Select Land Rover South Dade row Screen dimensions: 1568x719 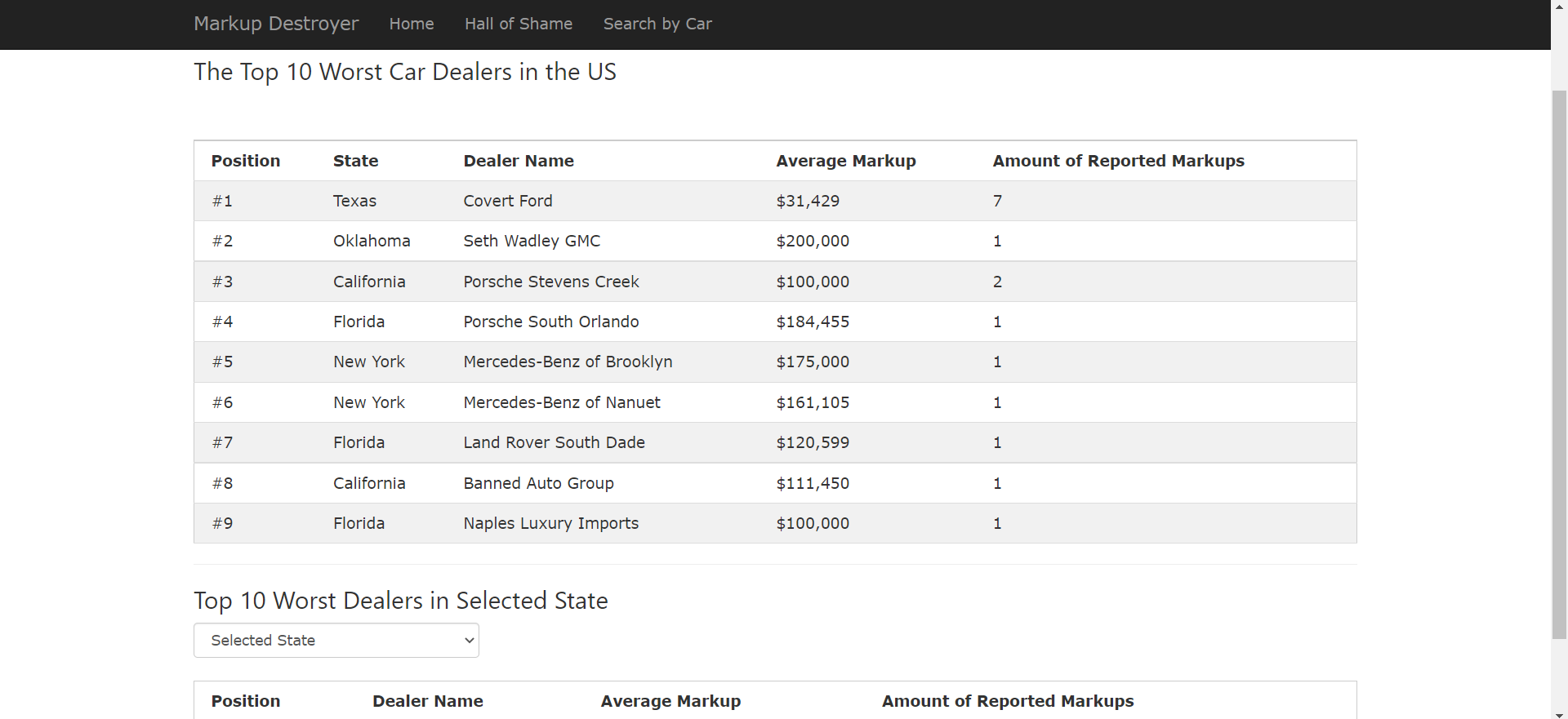point(554,442)
